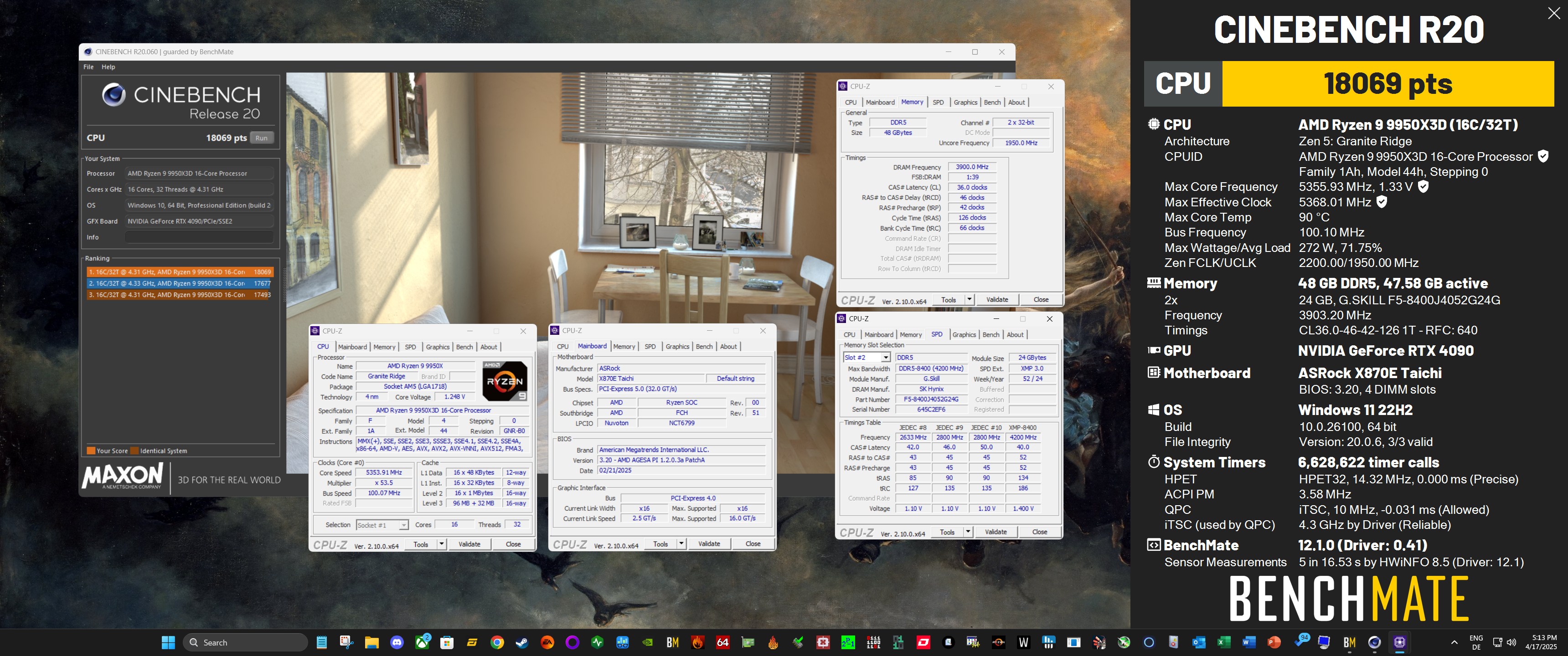Open Microsoft Store from the taskbar
The height and width of the screenshot is (656, 1568).
tap(447, 642)
